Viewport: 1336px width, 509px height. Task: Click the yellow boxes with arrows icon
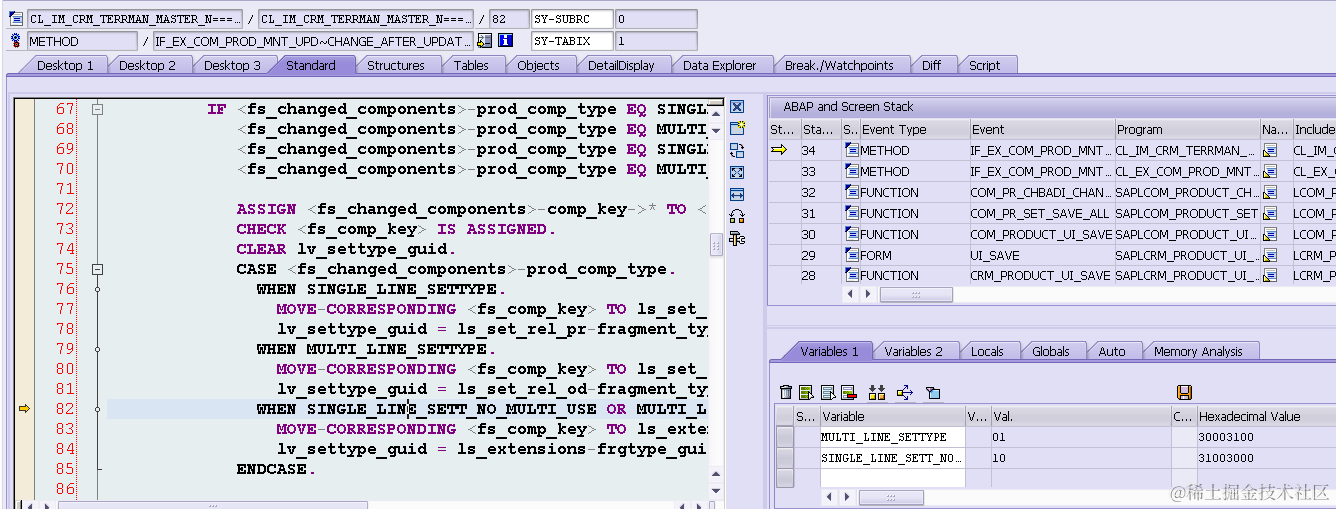pos(877,392)
